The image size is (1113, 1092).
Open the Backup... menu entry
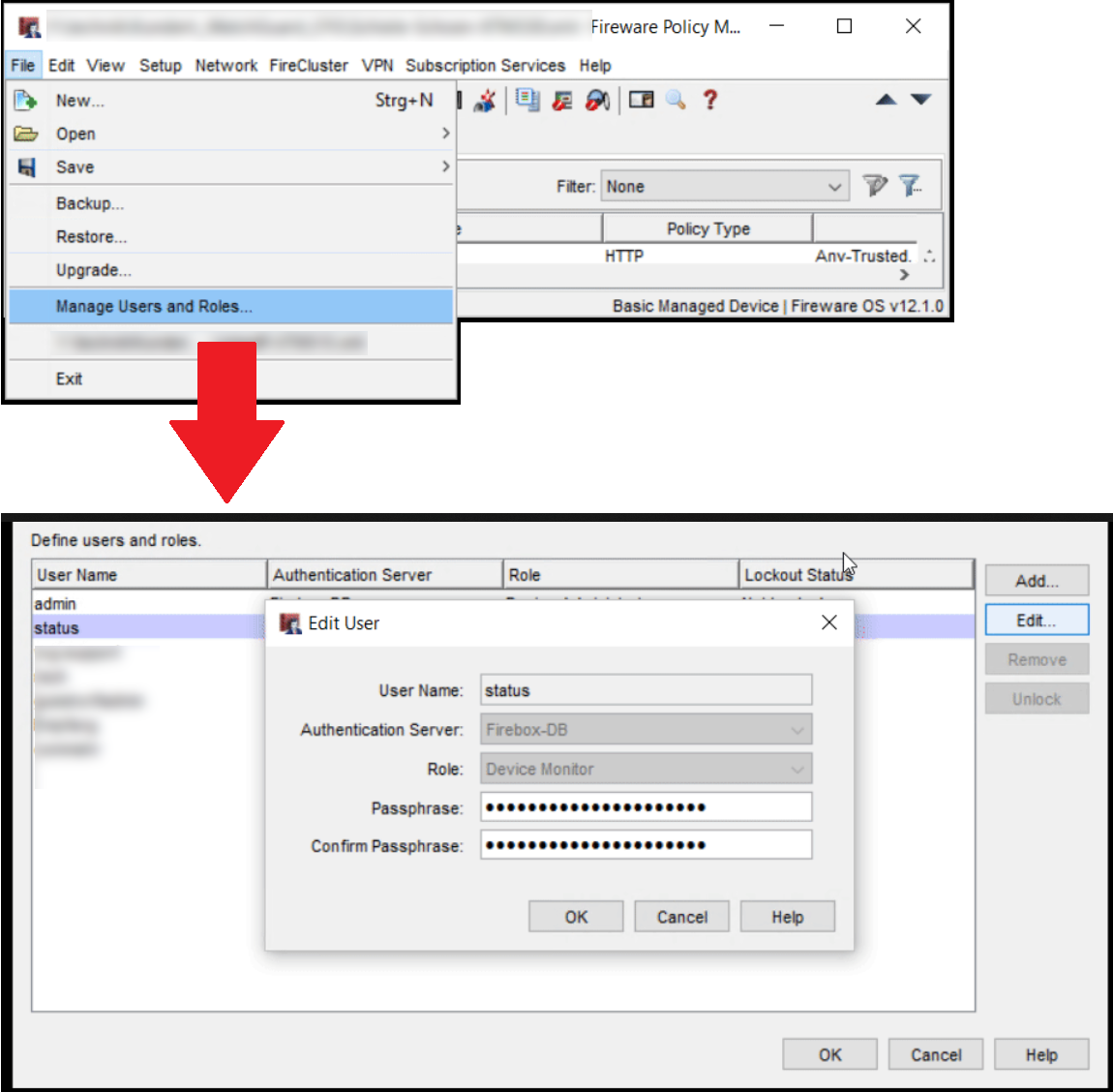90,203
